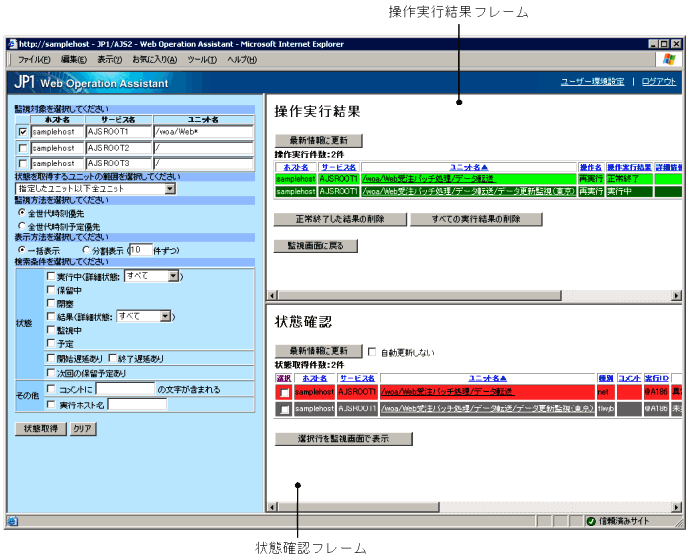Click 選択行を監視画面で表示 button
This screenshot has height=560, width=688.
(x=344, y=438)
